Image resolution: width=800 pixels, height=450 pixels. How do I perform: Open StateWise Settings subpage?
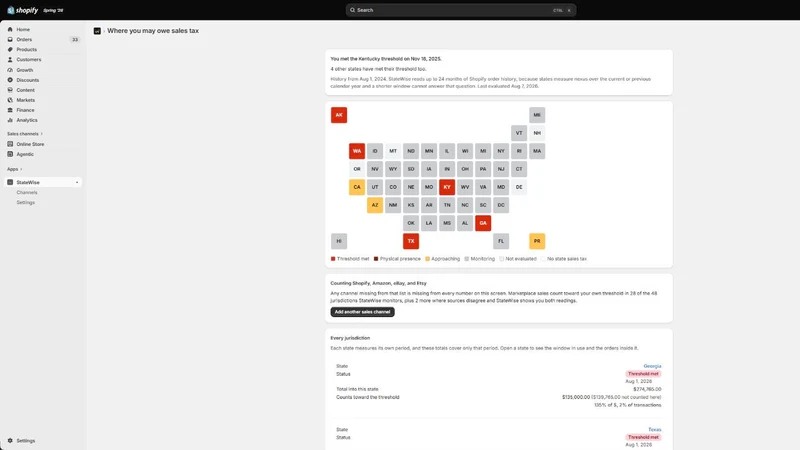pos(26,203)
